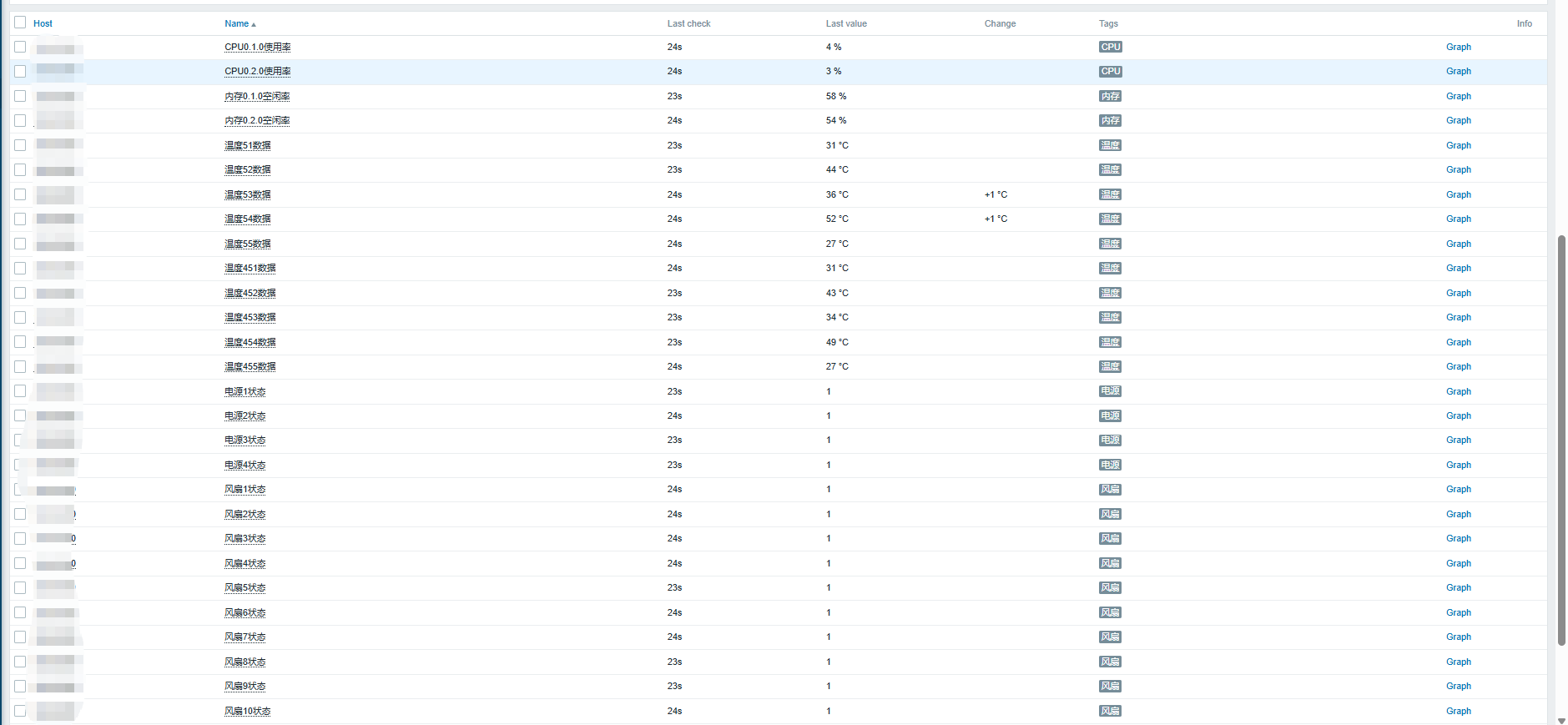This screenshot has height=725, width=1568.
Task: Click the scroll-down arrow at the bottom right
Action: [x=1561, y=720]
